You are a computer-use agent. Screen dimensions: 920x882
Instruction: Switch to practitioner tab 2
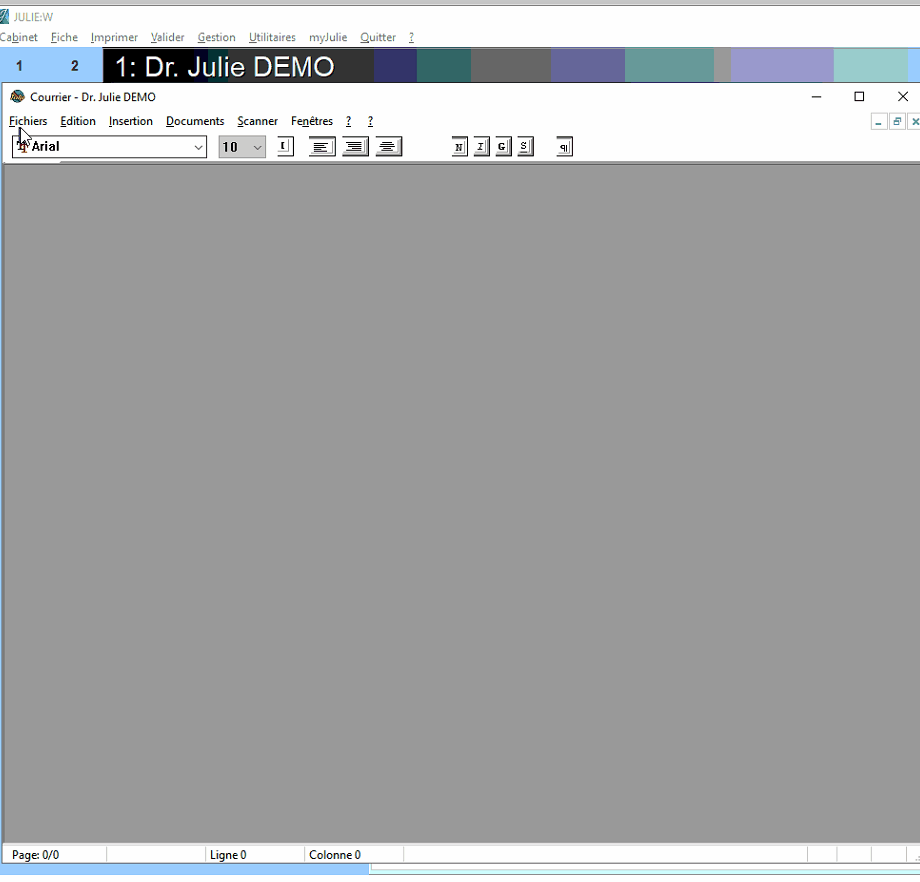tap(75, 66)
